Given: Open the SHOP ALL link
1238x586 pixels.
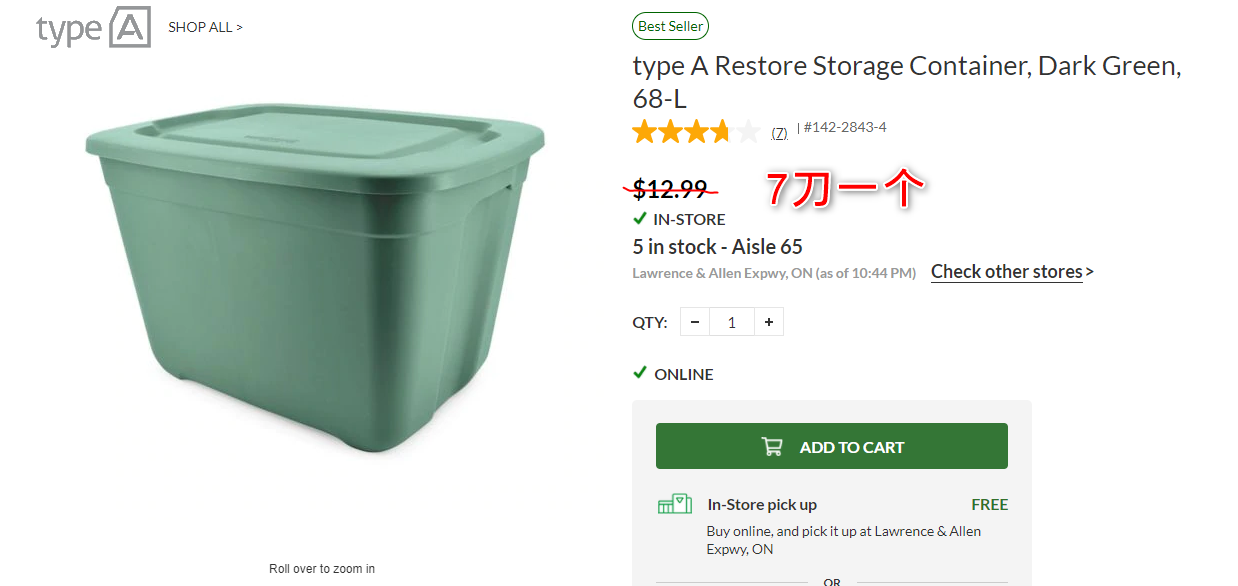Looking at the screenshot, I should pos(205,27).
